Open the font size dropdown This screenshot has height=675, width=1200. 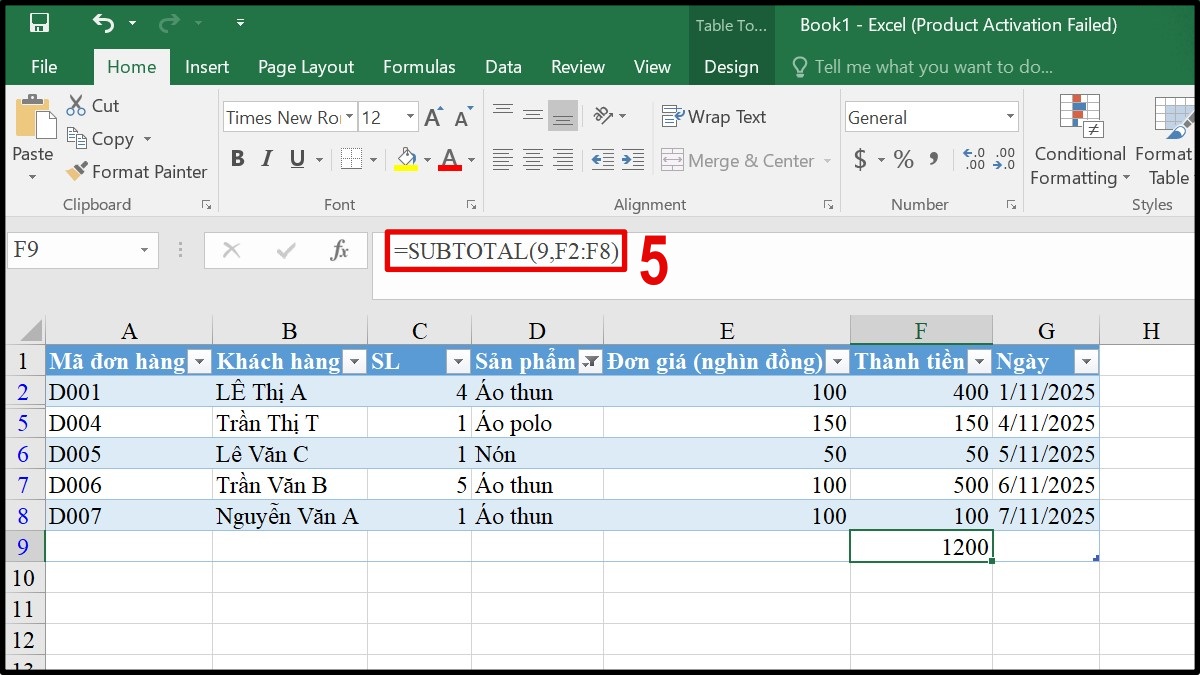409,117
